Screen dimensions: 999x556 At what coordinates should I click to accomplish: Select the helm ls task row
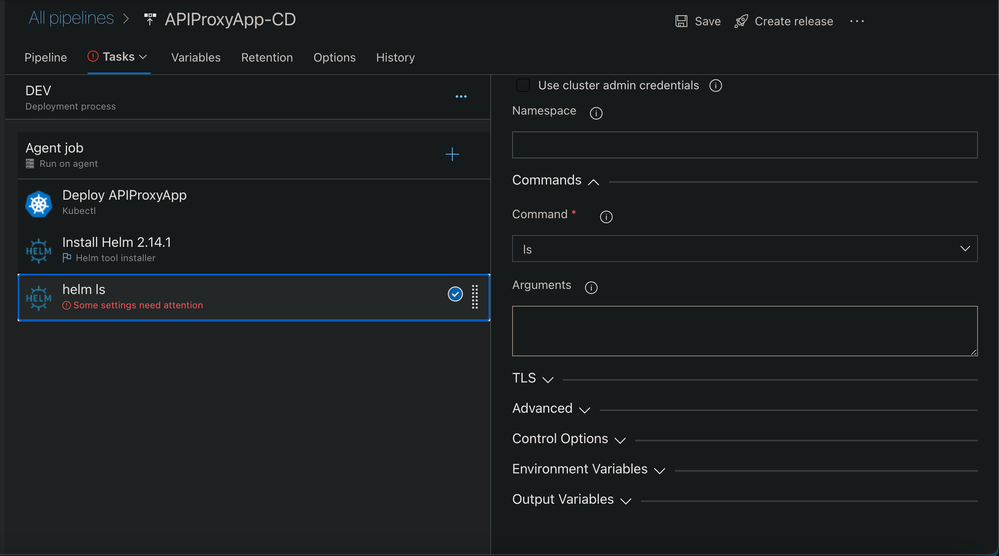coord(254,297)
